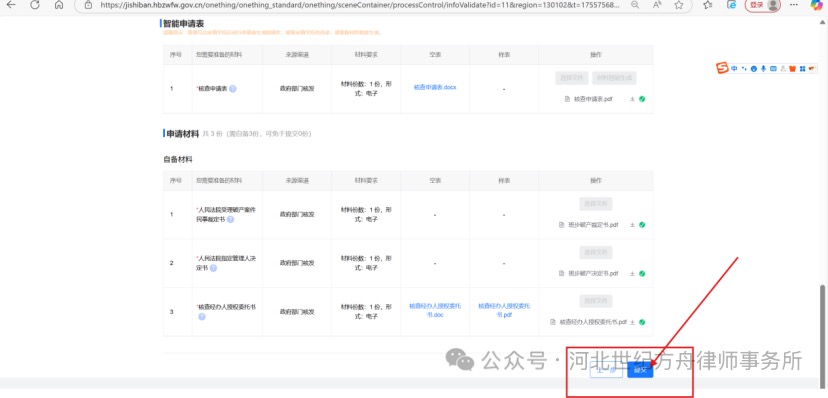Toggle punctuation mode on Sogou toolbar
Image resolution: width=828 pixels, height=398 pixels.
pos(744,69)
